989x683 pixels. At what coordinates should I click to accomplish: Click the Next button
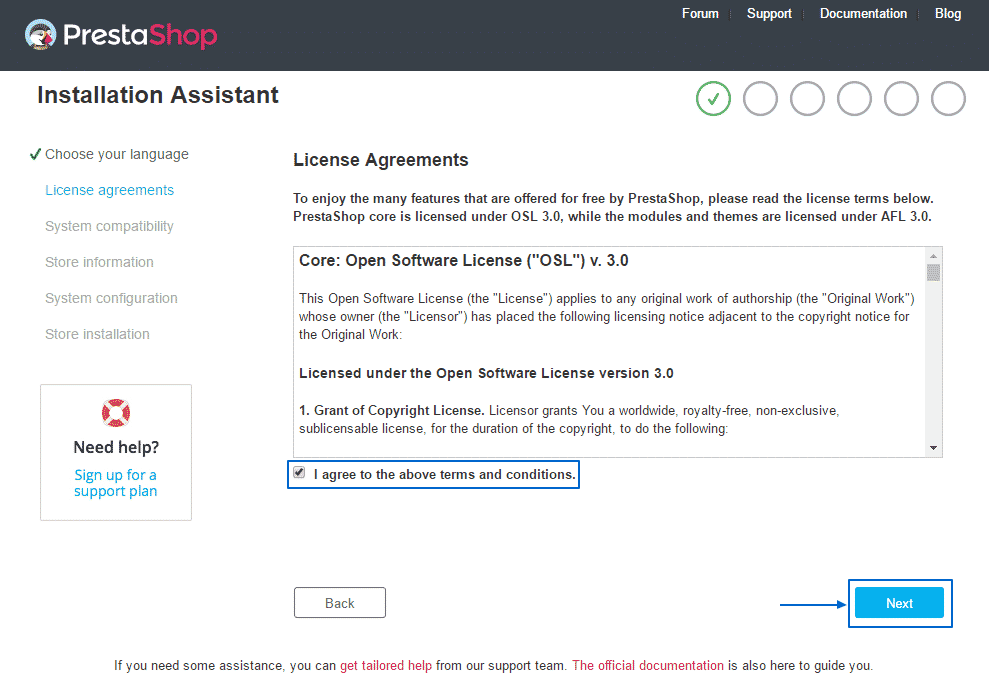pyautogui.click(x=899, y=603)
